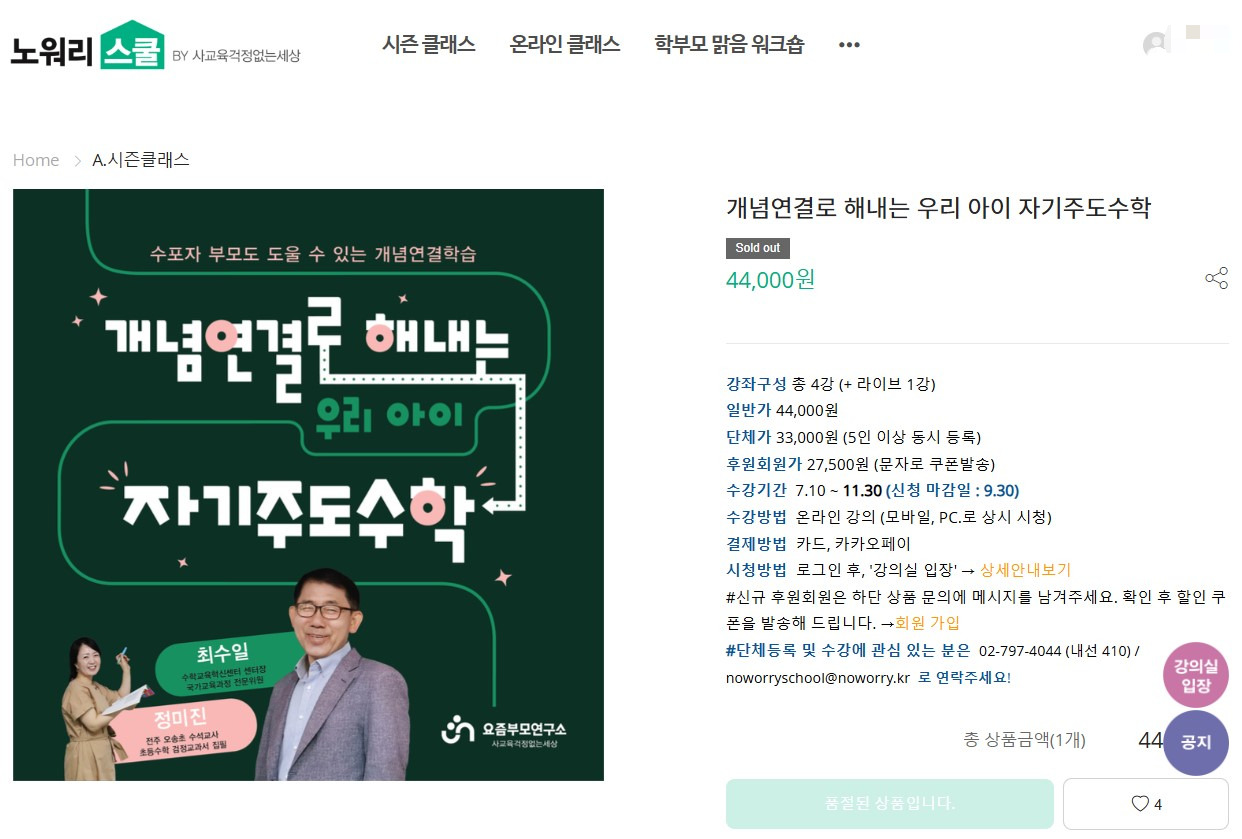Open the three-dot more menu
Image resolution: width=1242 pixels, height=839 pixels.
coord(849,45)
